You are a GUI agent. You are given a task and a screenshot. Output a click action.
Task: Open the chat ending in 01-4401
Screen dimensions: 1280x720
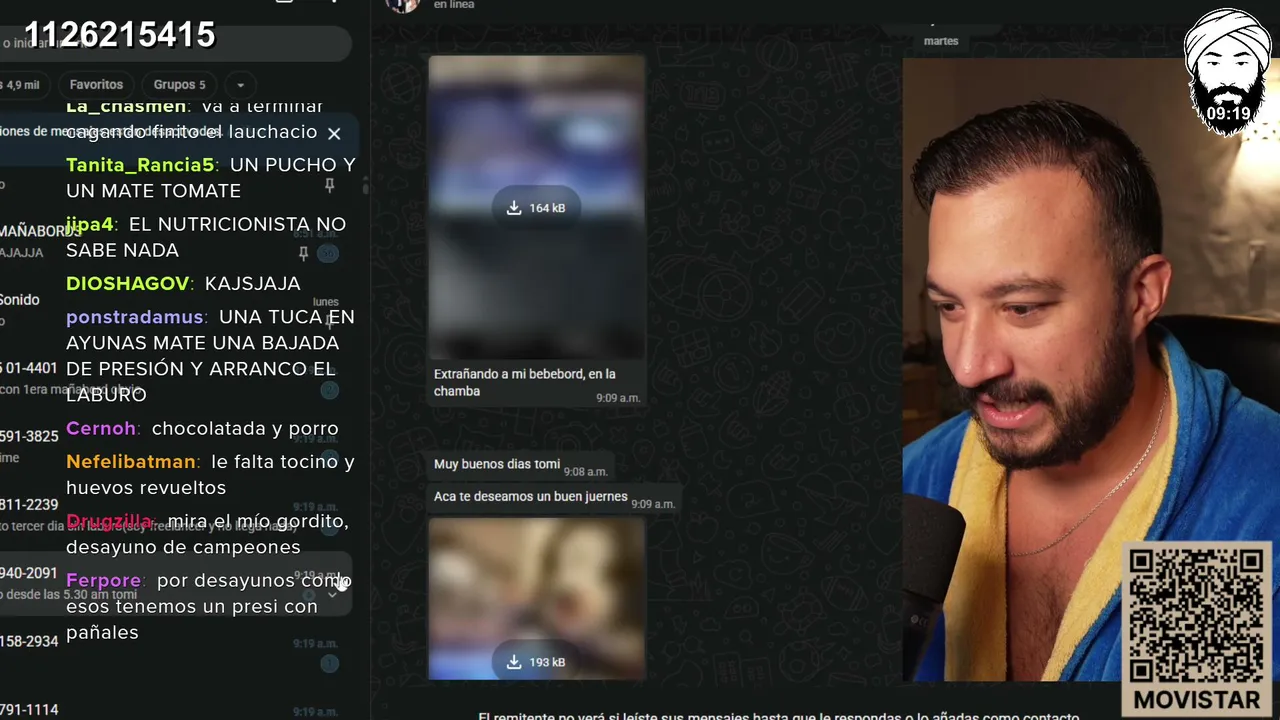tap(175, 378)
